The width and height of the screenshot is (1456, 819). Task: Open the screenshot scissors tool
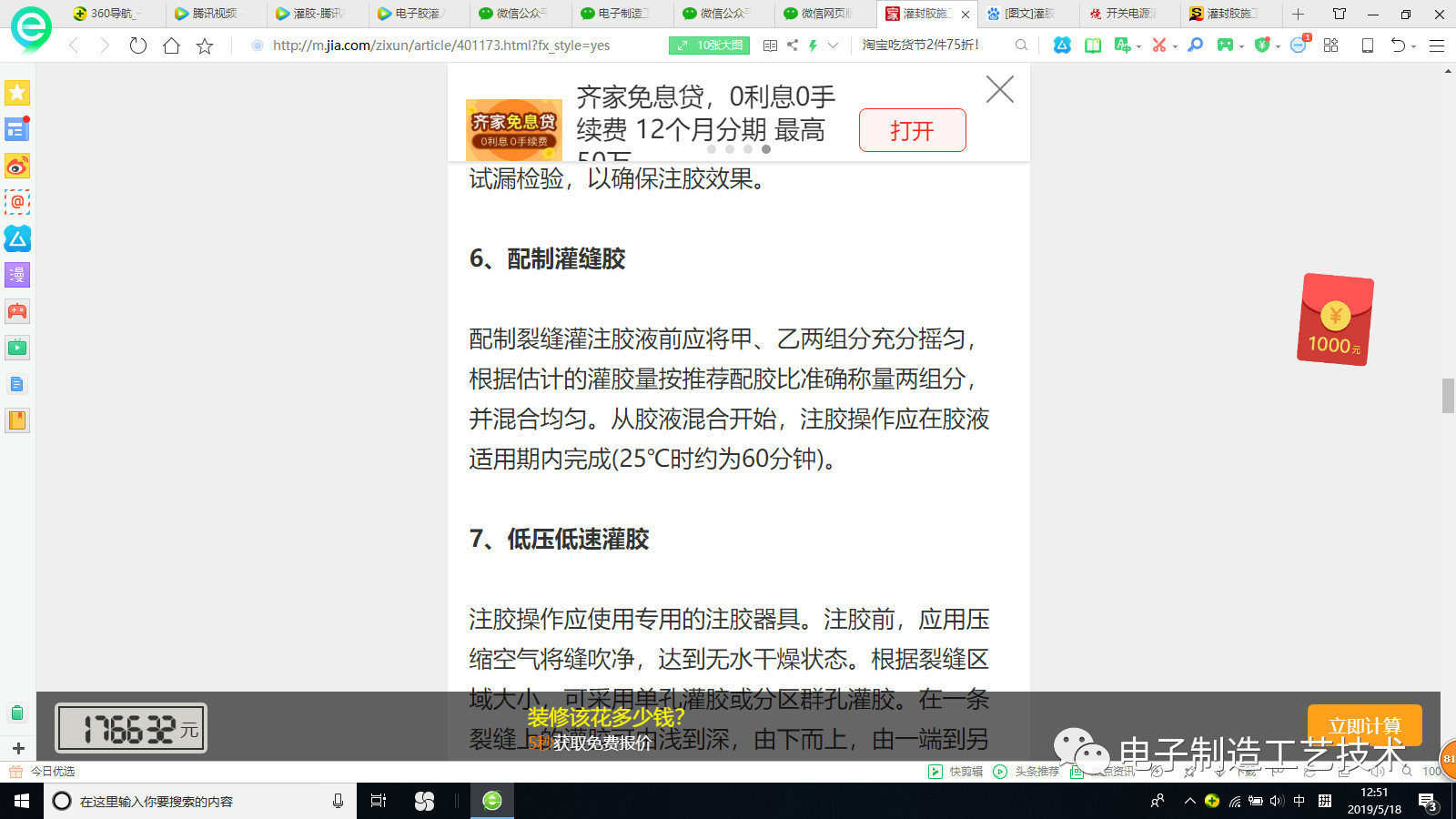(1158, 45)
